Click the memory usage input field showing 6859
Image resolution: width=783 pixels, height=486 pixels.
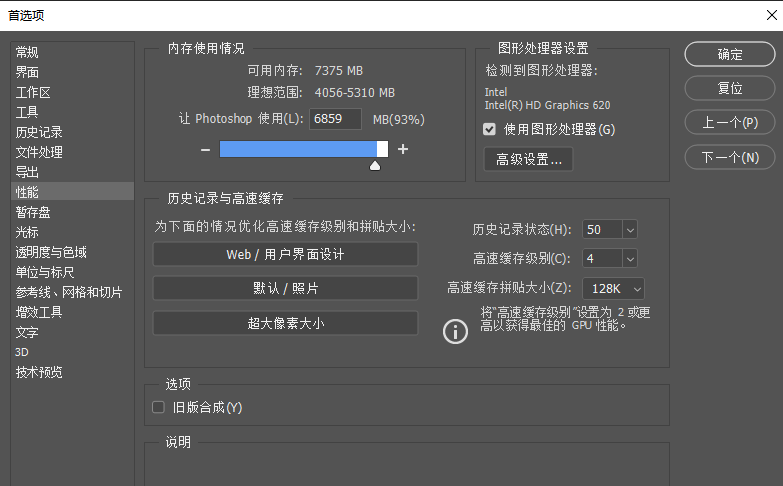click(335, 119)
